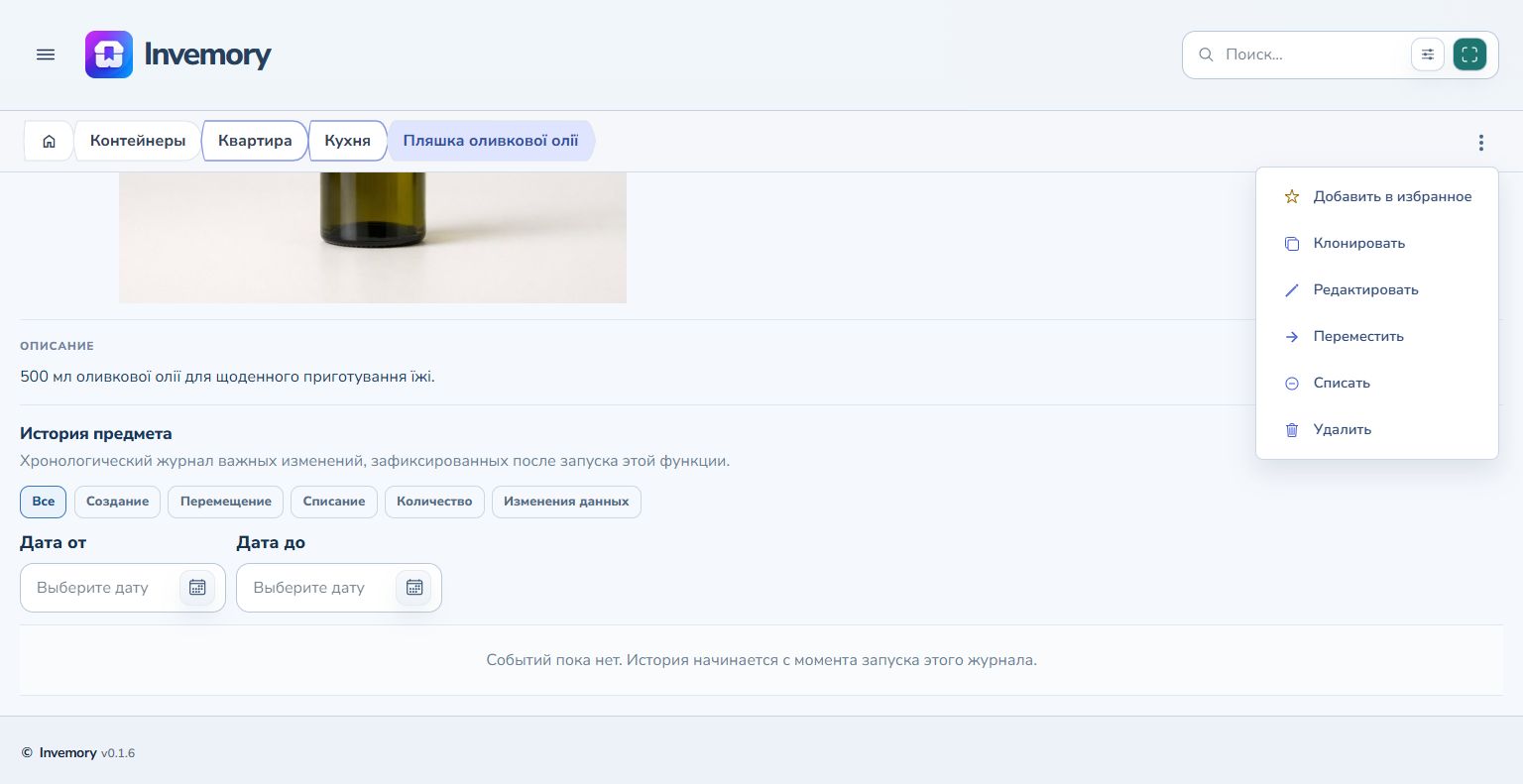Image resolution: width=1523 pixels, height=784 pixels.
Task: Open the hamburger navigation menu
Action: (46, 55)
